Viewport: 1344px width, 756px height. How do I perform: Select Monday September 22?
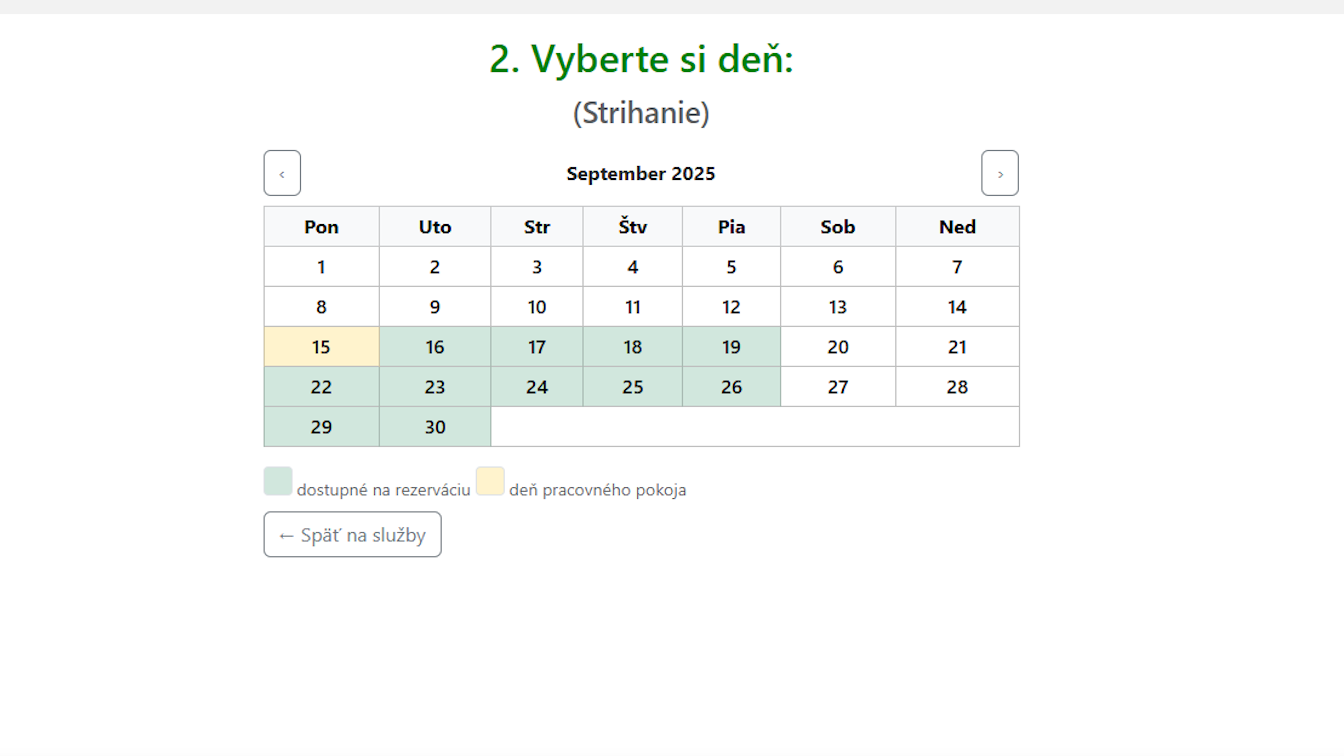tap(321, 387)
